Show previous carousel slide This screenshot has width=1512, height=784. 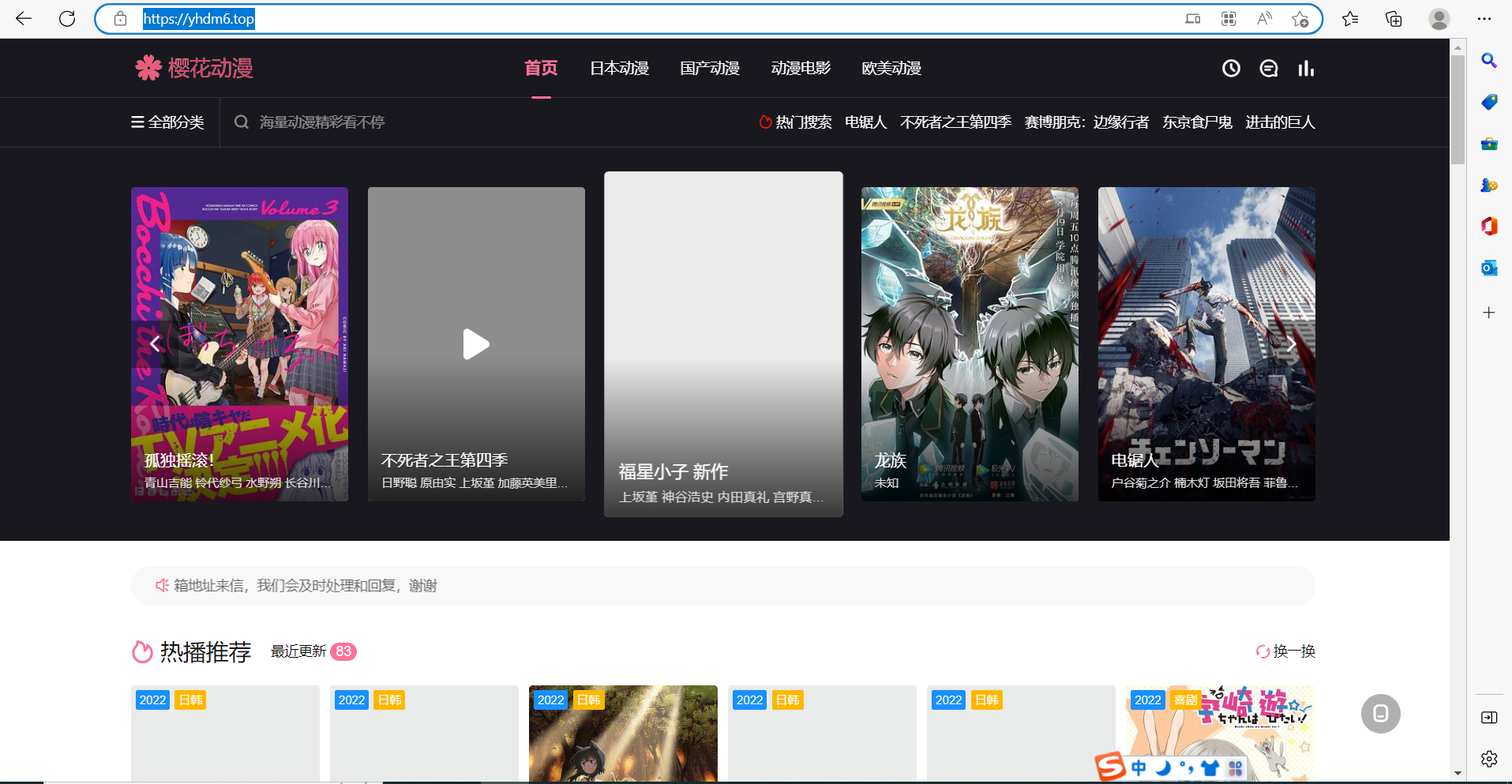pyautogui.click(x=155, y=343)
